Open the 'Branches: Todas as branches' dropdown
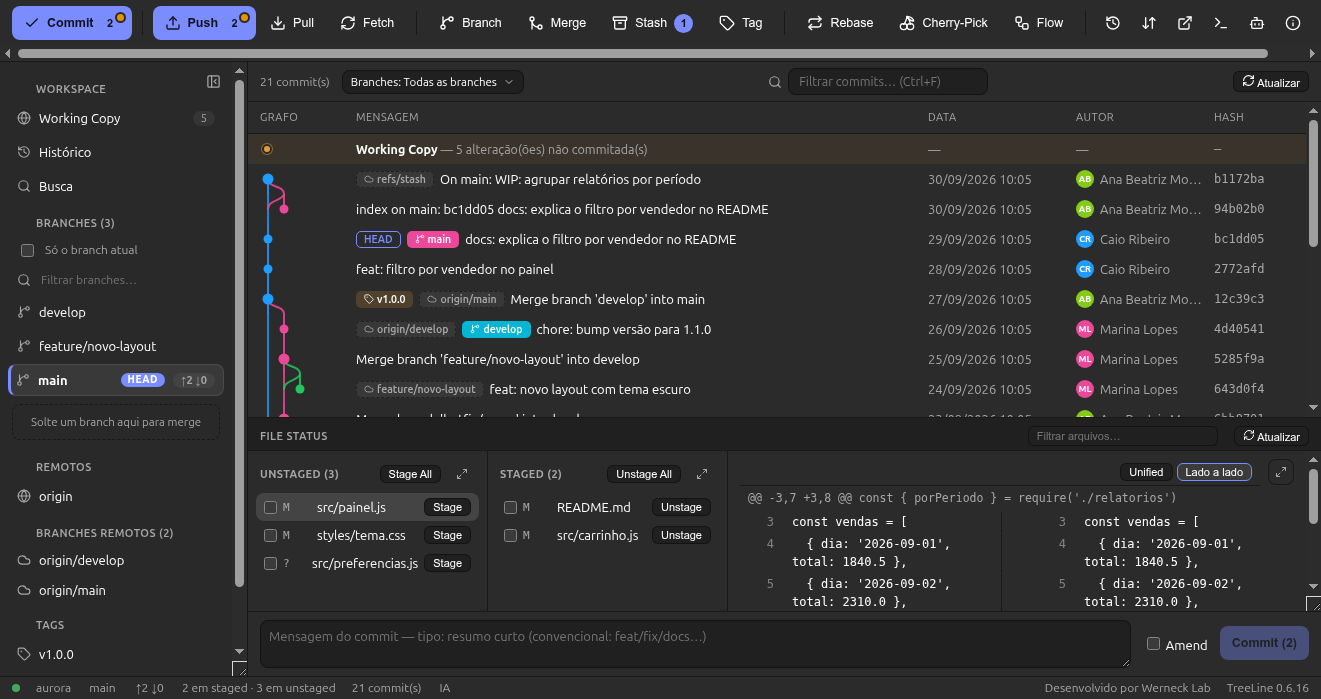Image resolution: width=1321 pixels, height=699 pixels. [432, 82]
